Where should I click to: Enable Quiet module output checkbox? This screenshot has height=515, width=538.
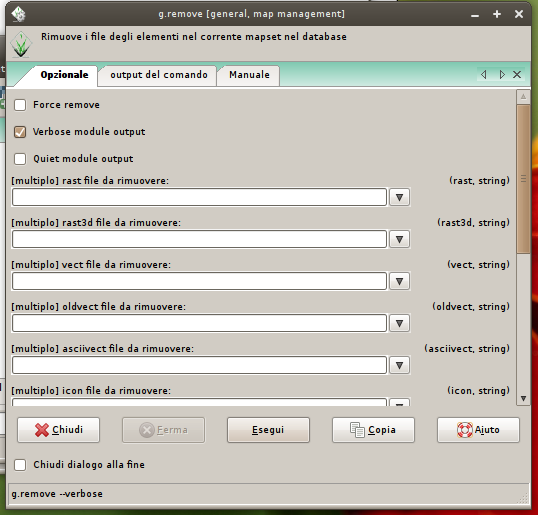(20, 159)
